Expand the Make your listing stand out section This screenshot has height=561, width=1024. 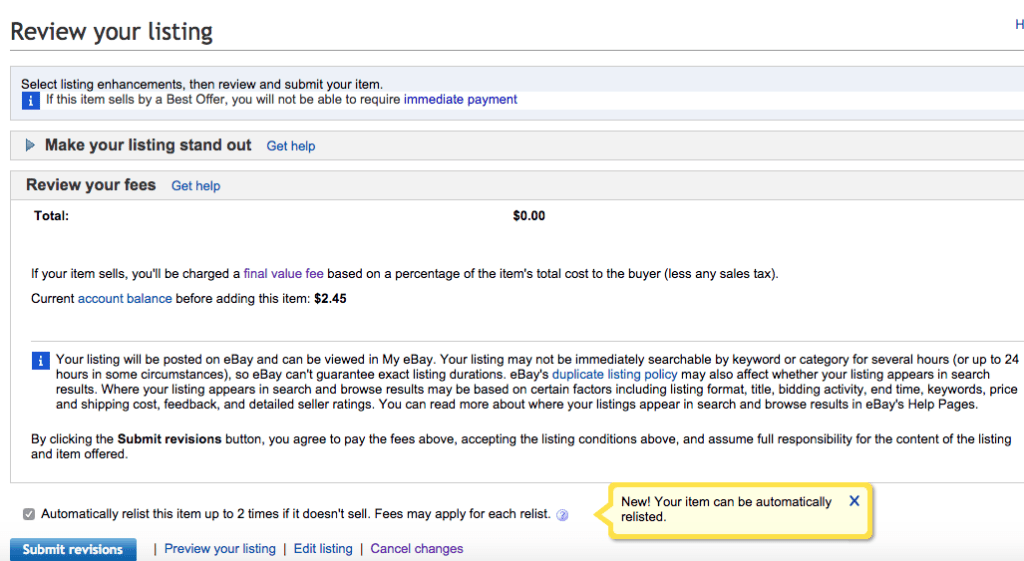tap(30, 146)
